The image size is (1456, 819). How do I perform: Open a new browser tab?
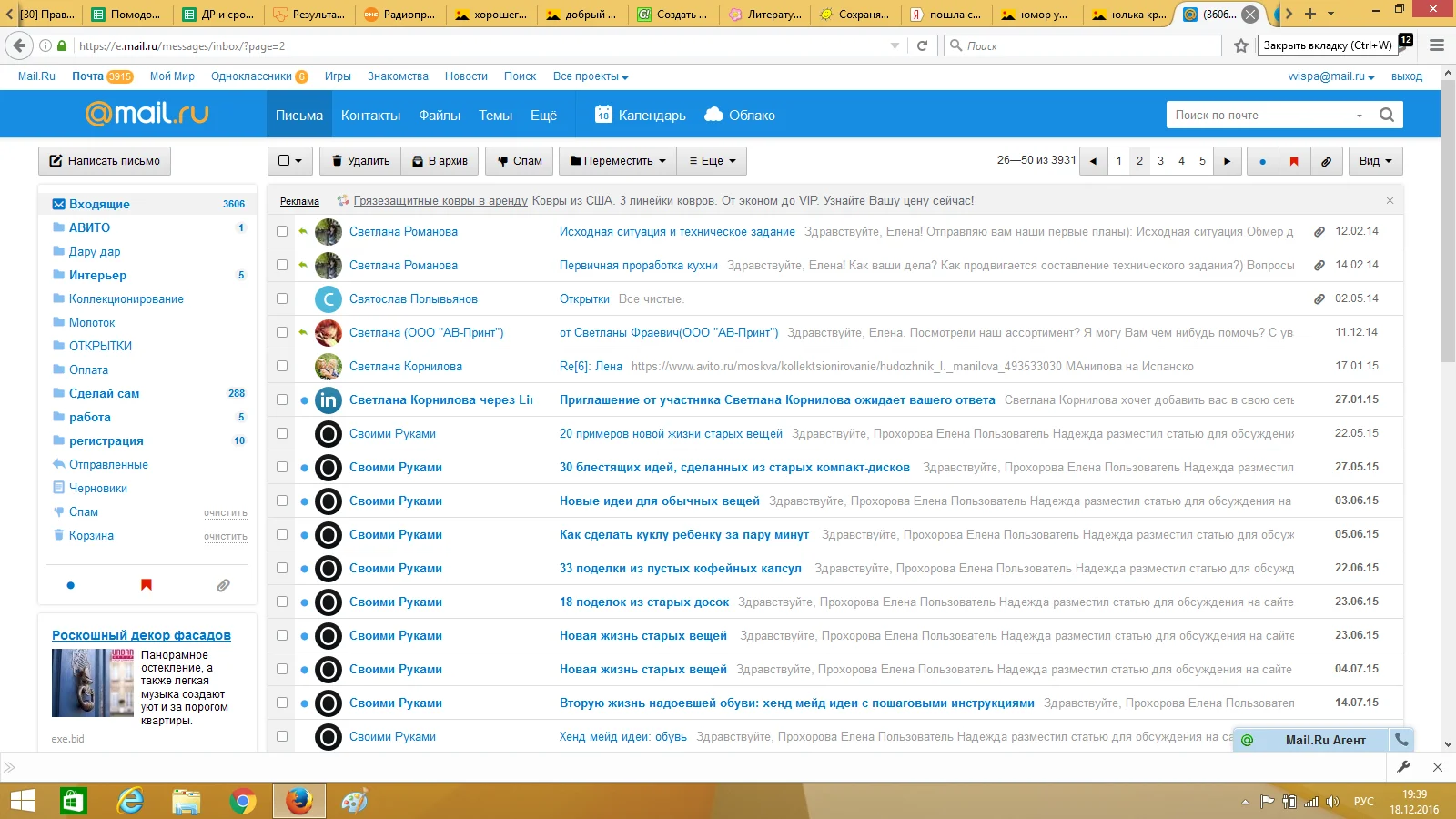coord(1310,14)
